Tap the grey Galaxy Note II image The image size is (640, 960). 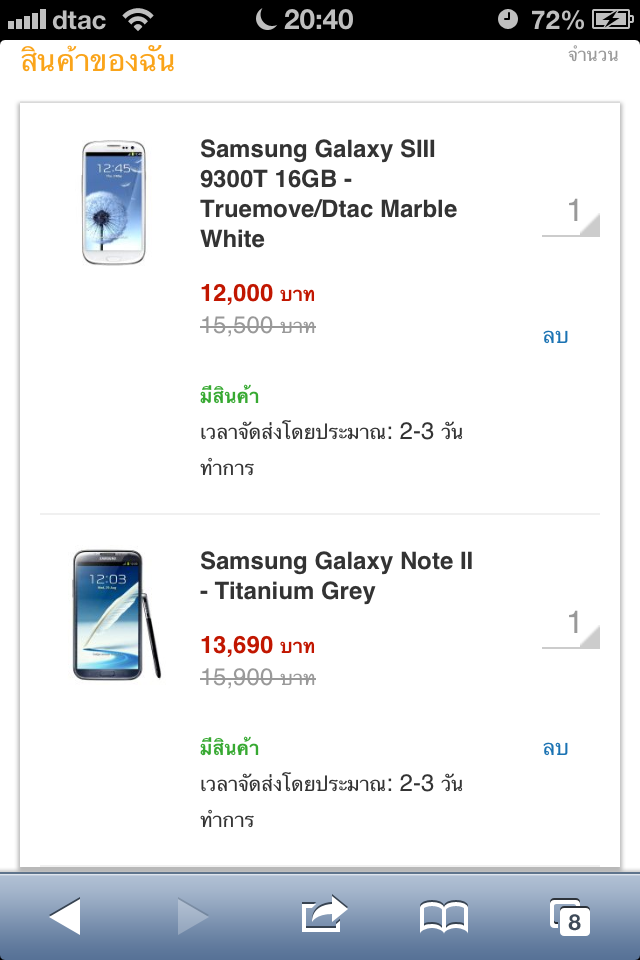point(116,615)
